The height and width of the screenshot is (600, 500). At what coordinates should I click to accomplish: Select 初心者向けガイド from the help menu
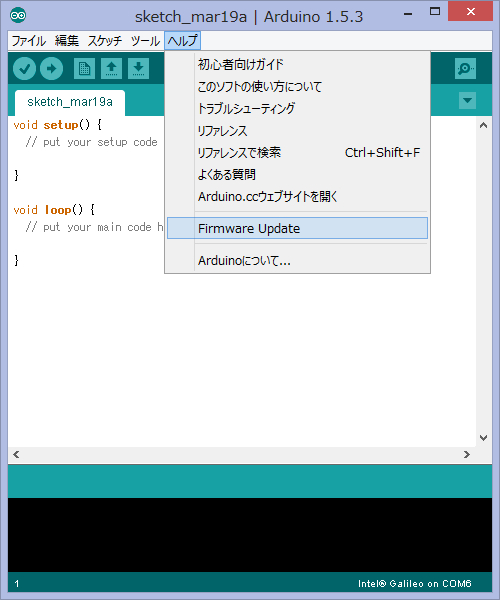click(298, 64)
